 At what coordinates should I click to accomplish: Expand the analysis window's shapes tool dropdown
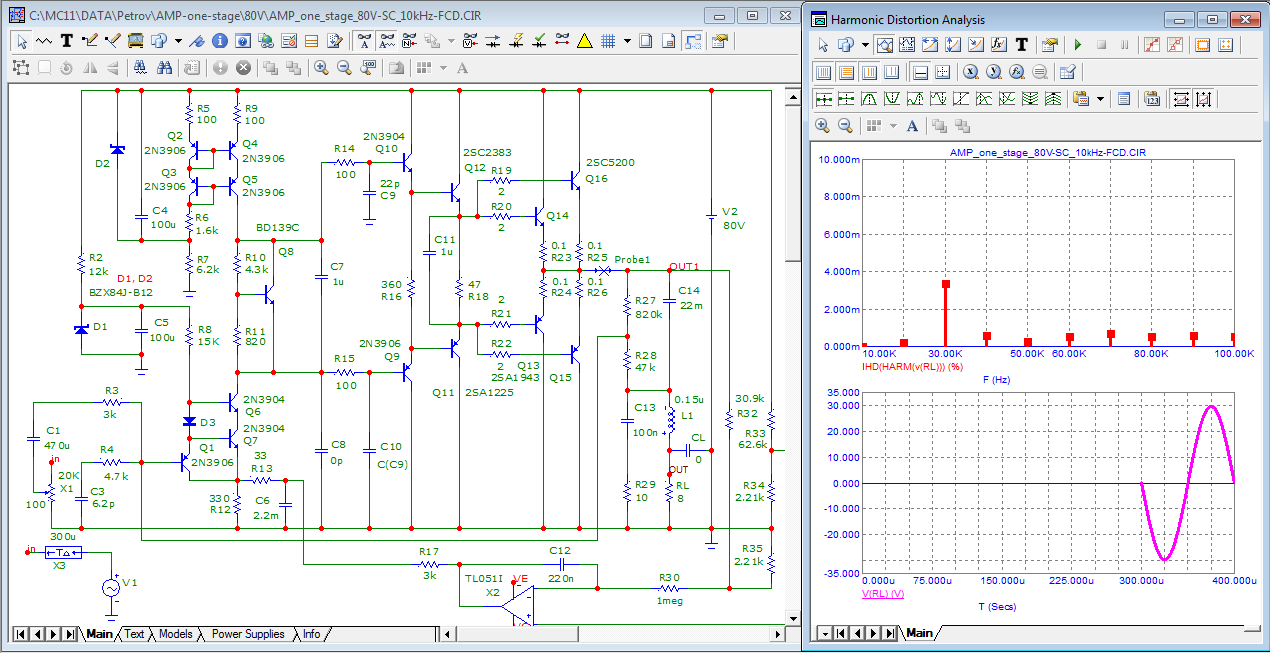click(x=865, y=45)
